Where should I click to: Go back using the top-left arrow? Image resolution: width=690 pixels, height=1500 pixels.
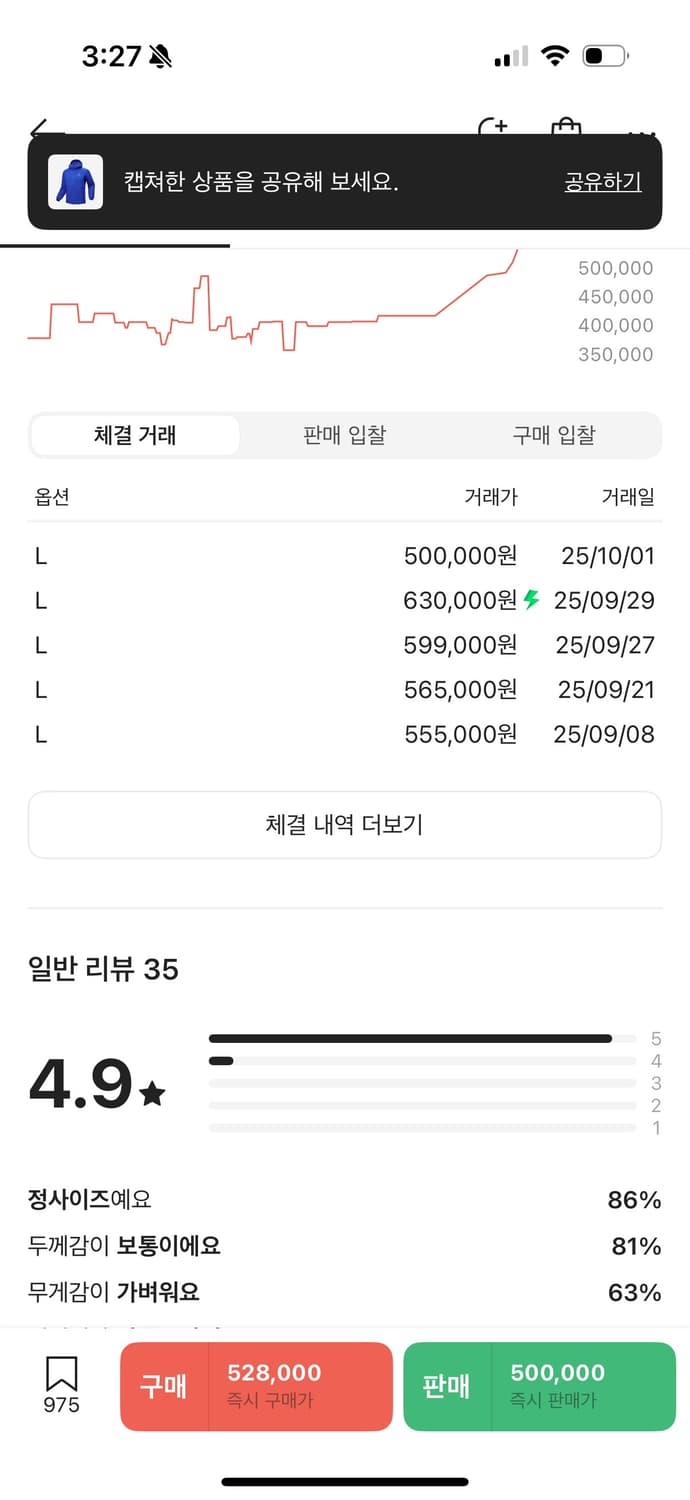click(44, 128)
